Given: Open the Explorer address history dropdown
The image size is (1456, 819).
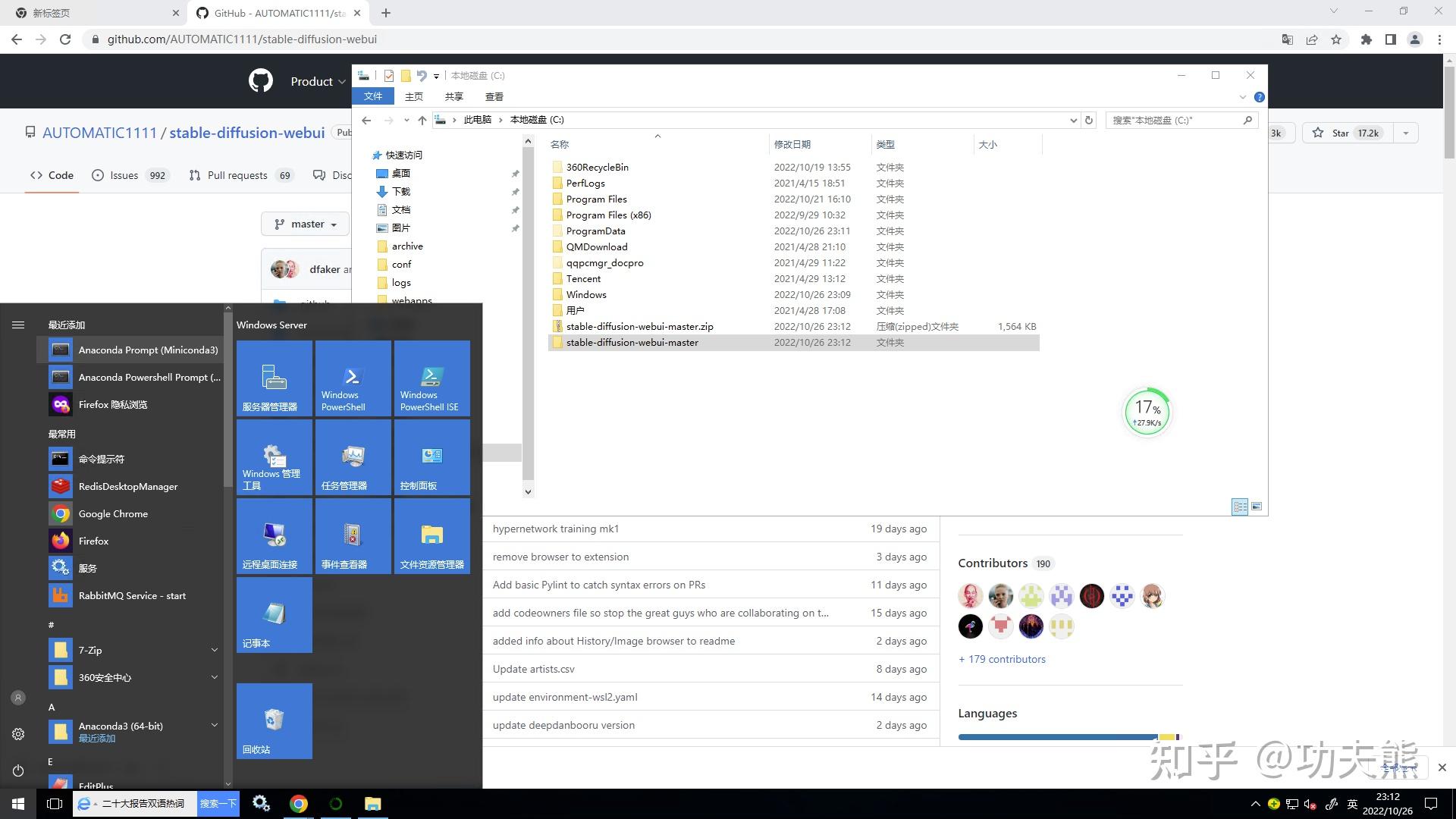Looking at the screenshot, I should (x=1073, y=120).
